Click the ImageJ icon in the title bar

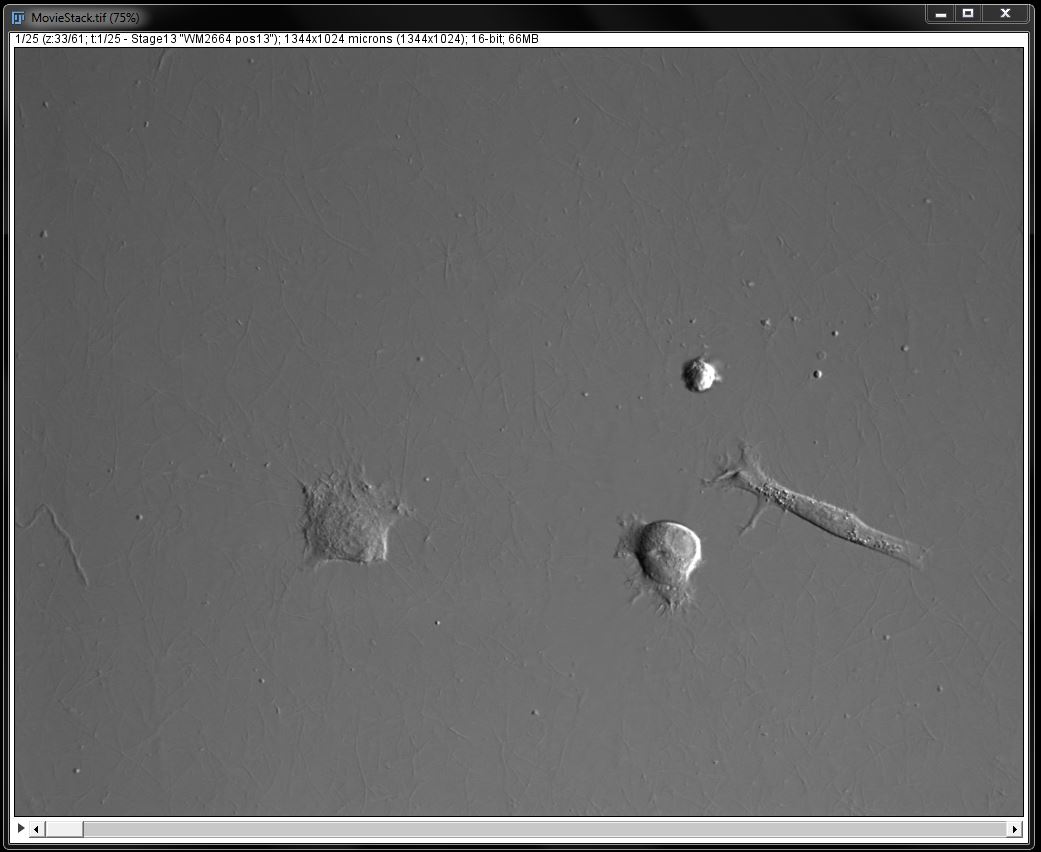pos(19,18)
